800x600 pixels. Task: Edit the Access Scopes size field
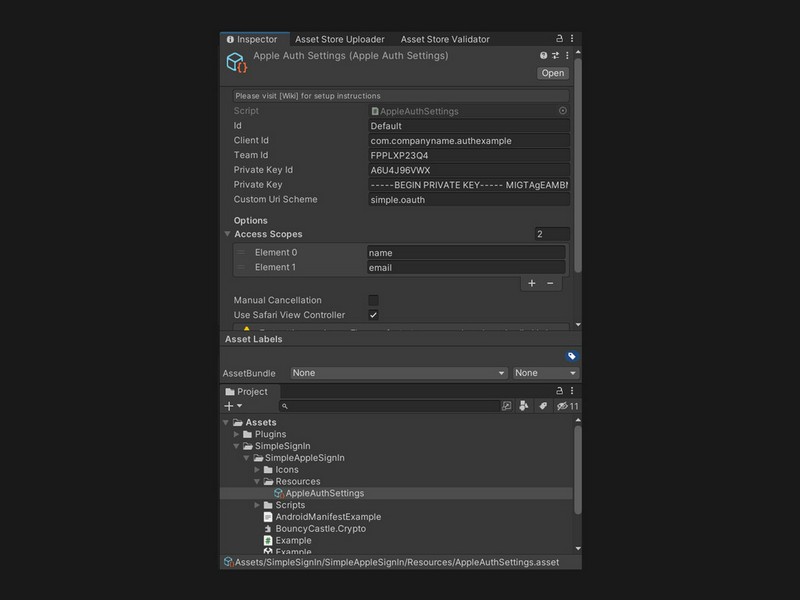[552, 234]
